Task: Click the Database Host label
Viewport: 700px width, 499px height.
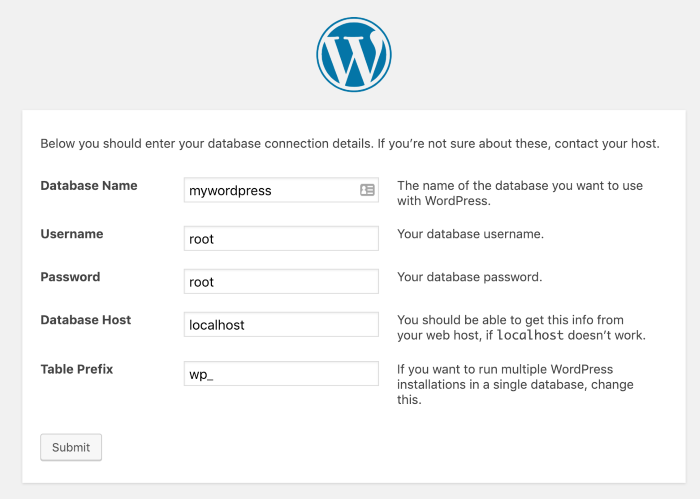Action: 86,320
